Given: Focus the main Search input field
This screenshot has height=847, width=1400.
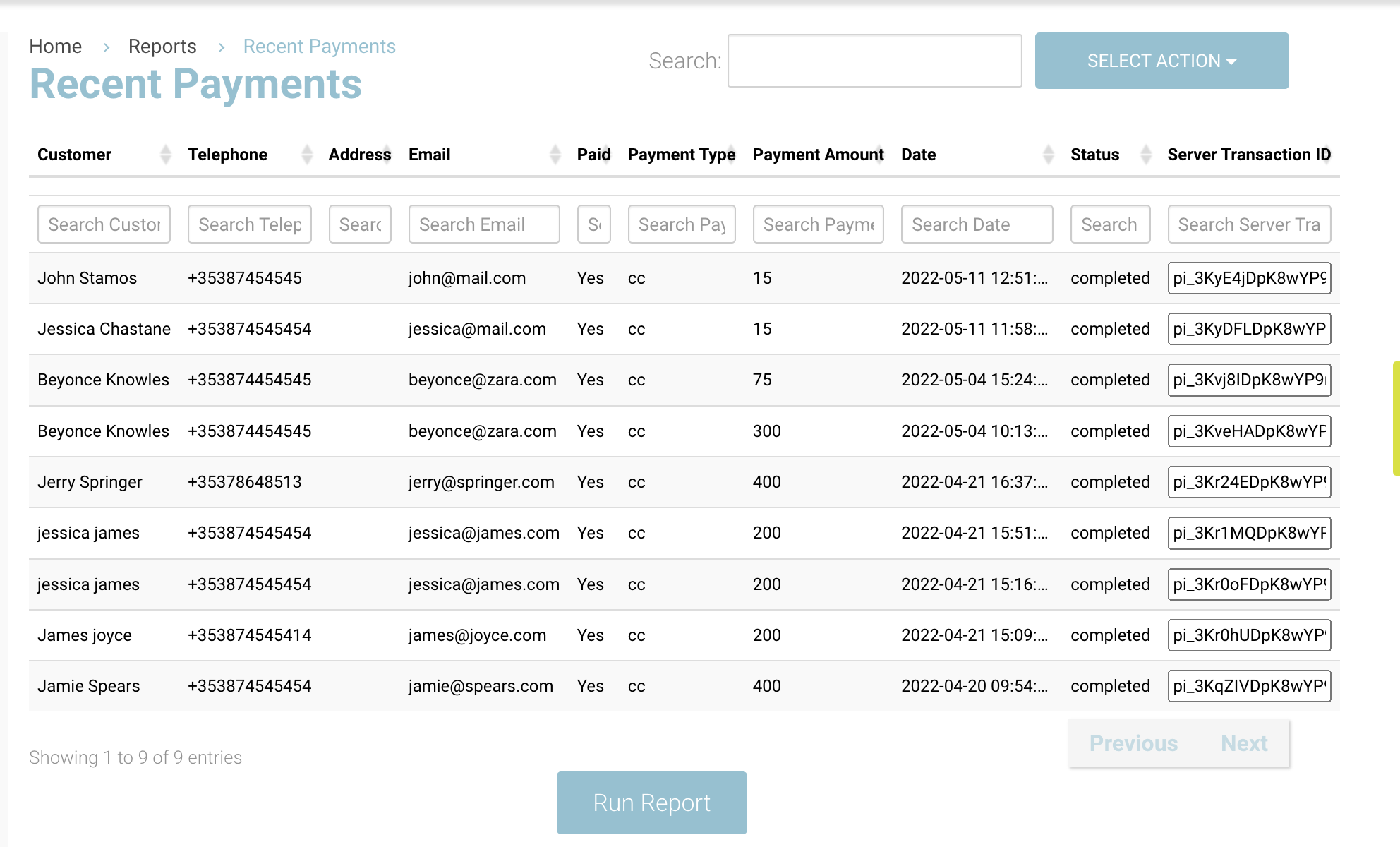Looking at the screenshot, I should coord(874,61).
